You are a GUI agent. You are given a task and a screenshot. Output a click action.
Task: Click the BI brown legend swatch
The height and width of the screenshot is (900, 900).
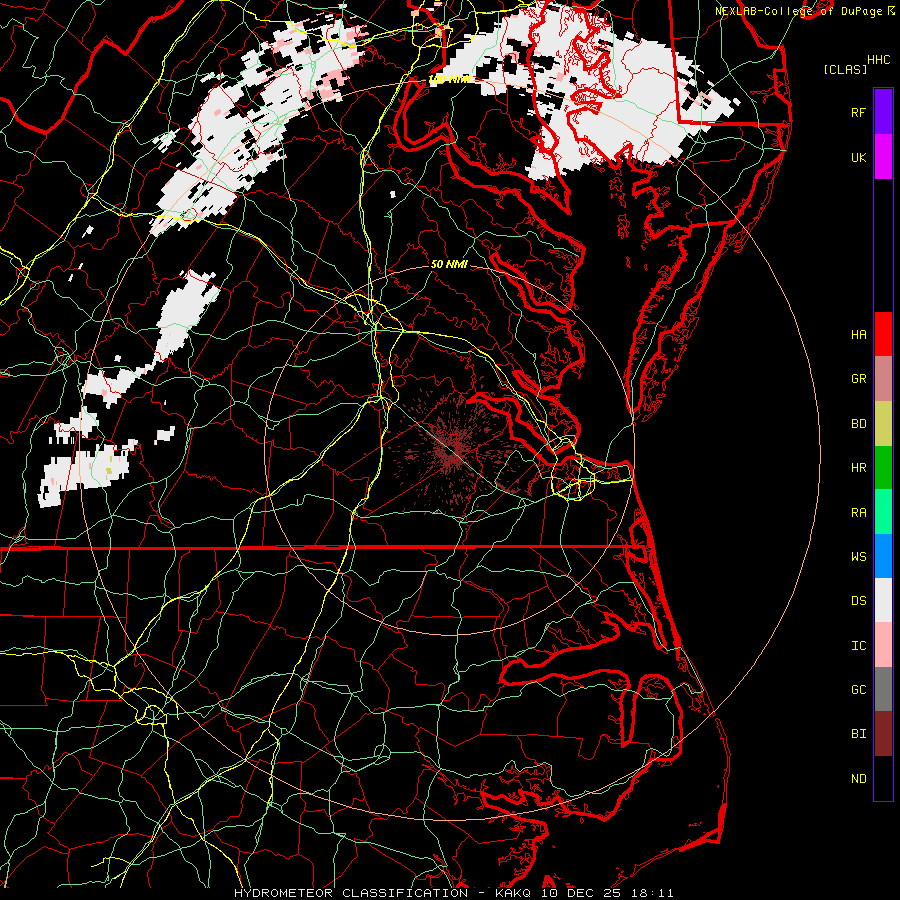[883, 734]
